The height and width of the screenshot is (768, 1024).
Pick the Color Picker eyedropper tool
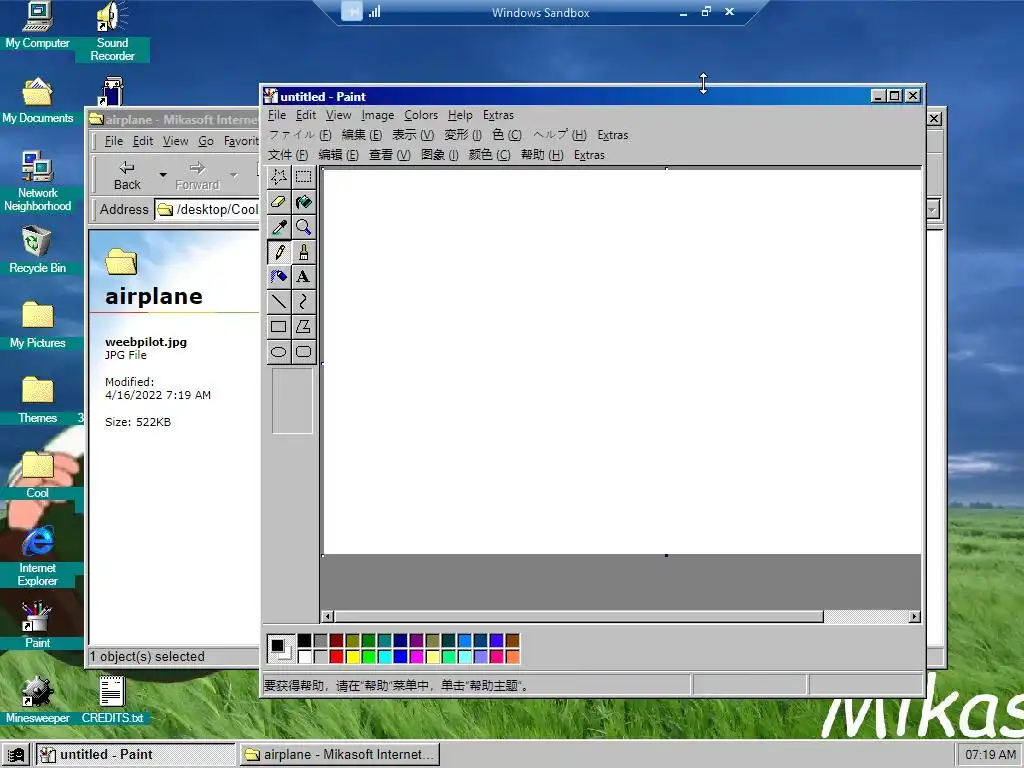pyautogui.click(x=279, y=227)
